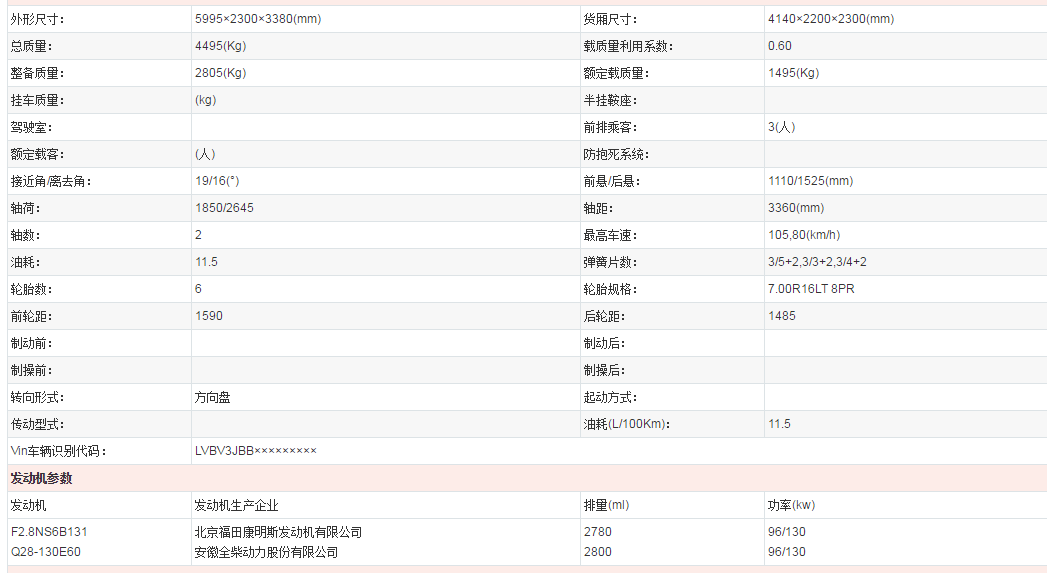
Task: Click the 前排乘客 value 3(人)
Action: (781, 127)
